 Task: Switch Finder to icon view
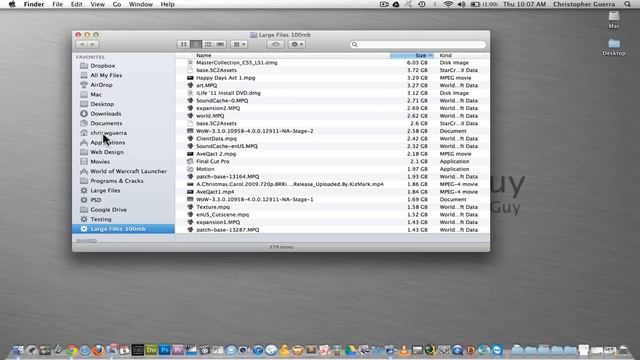pyautogui.click(x=184, y=44)
